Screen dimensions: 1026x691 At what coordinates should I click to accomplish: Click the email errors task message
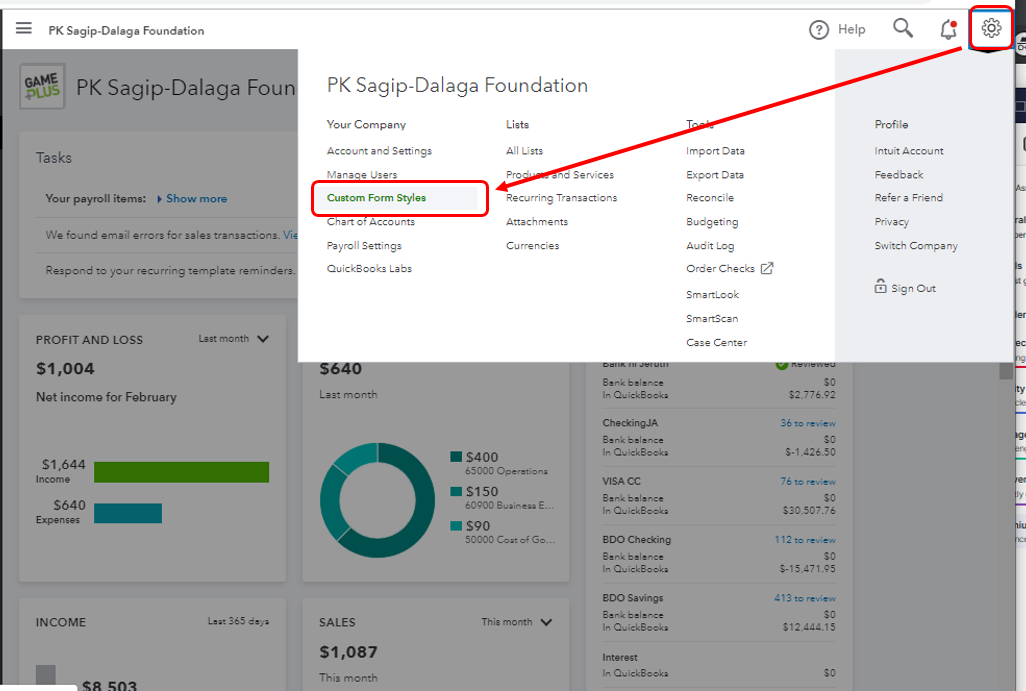(162, 235)
